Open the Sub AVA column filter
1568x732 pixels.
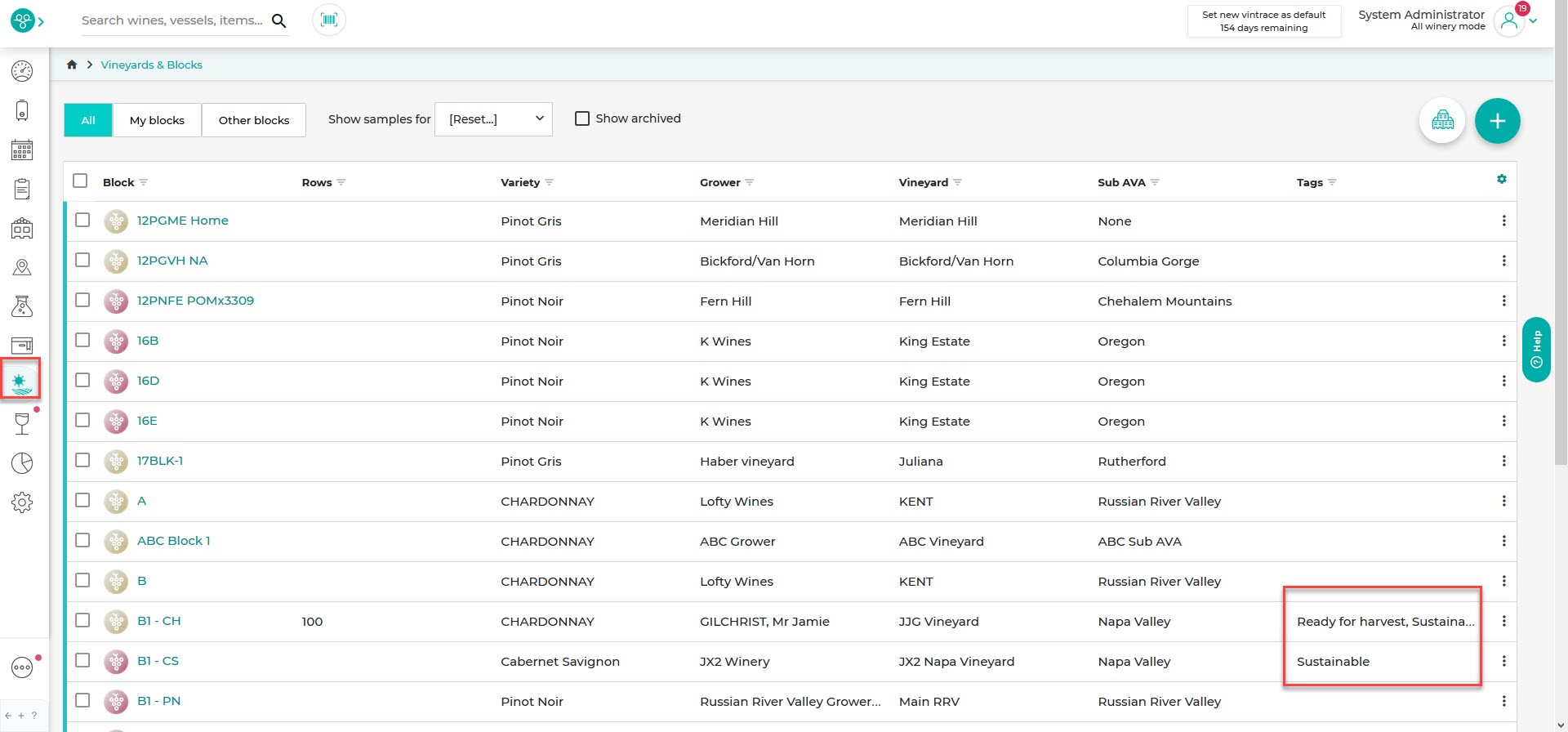pyautogui.click(x=1155, y=182)
